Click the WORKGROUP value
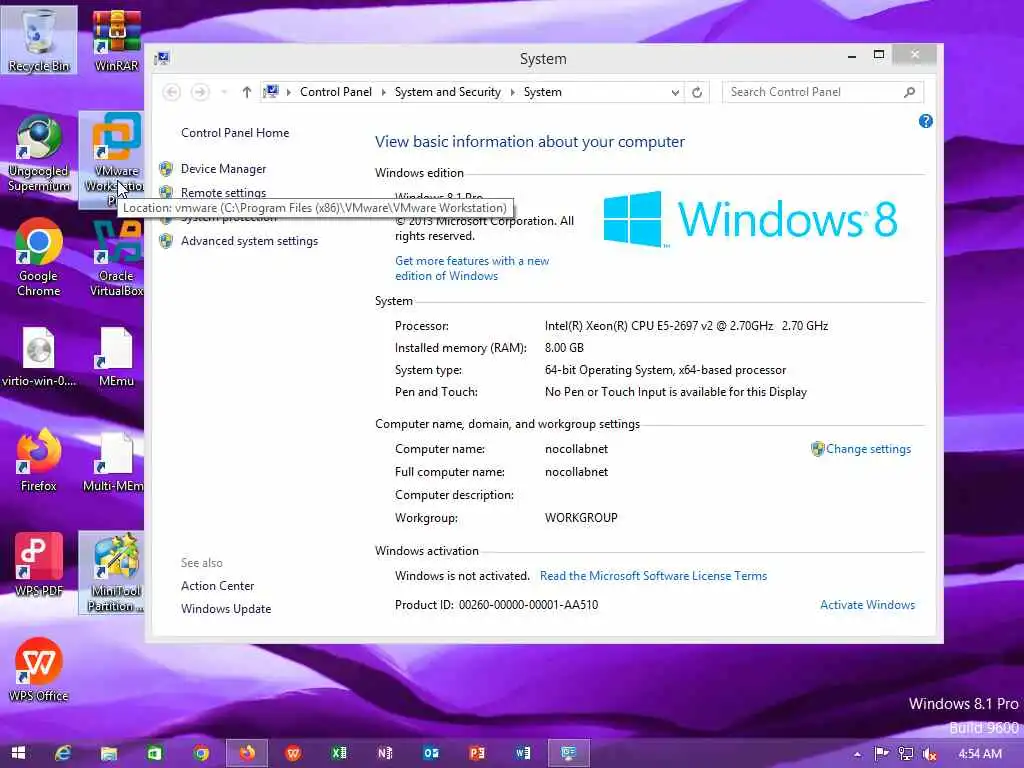Image resolution: width=1024 pixels, height=768 pixels. 581,518
